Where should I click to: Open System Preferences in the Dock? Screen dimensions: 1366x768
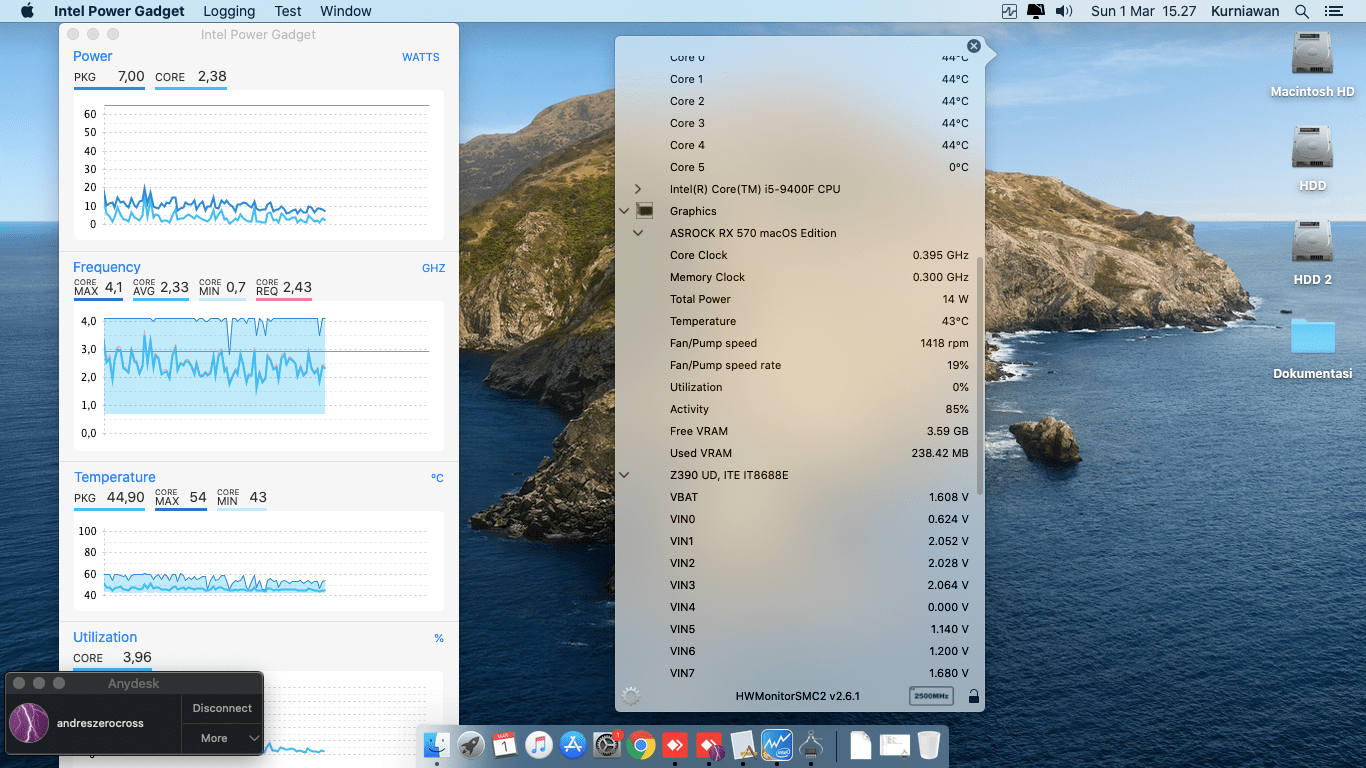click(x=607, y=745)
